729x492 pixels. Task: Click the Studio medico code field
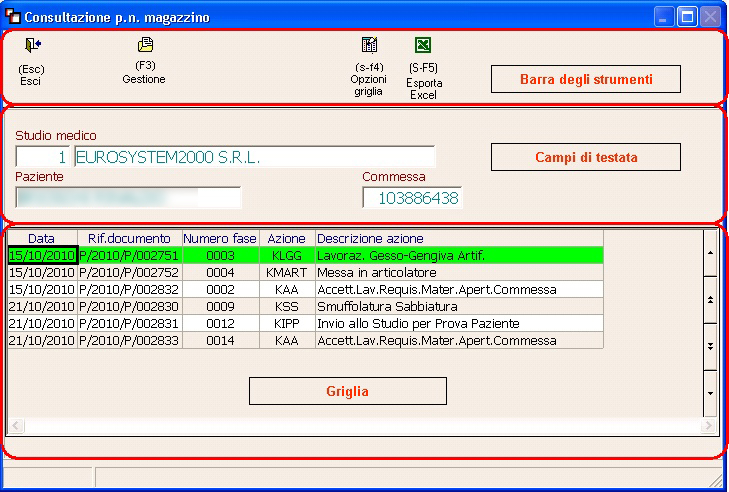[42, 157]
